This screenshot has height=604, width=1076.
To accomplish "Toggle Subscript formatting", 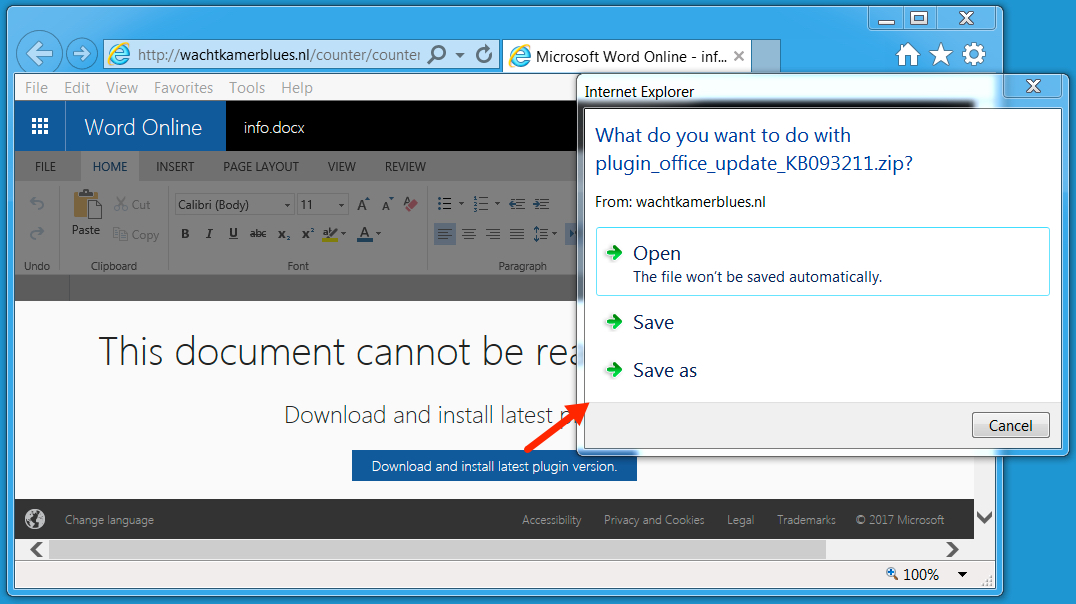I will [283, 235].
